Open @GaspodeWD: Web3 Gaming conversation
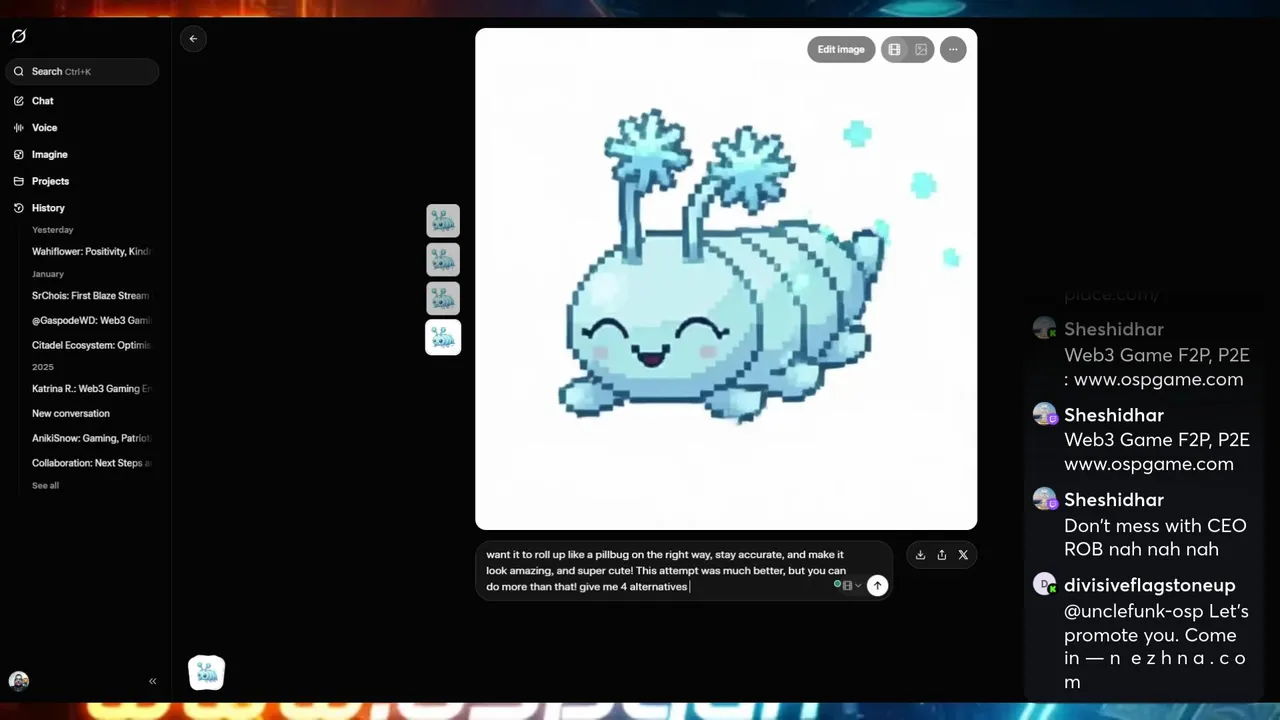This screenshot has width=1280, height=720. (x=90, y=321)
